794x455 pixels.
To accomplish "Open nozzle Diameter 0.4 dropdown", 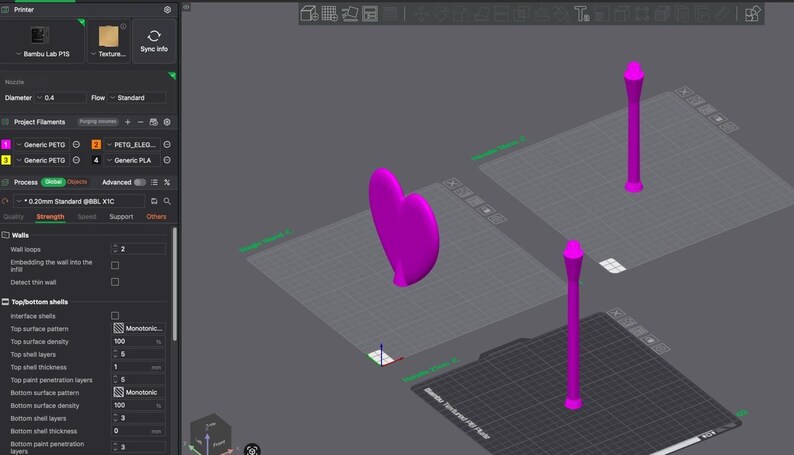I will pyautogui.click(x=60, y=98).
